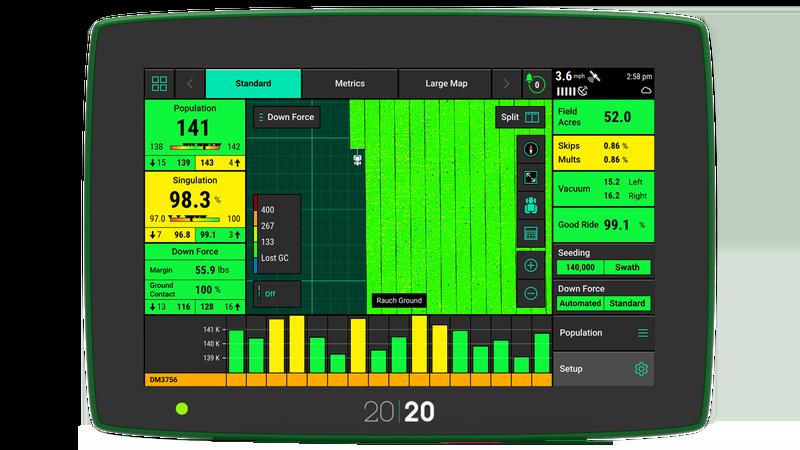
Task: Open Population hamburger menu icon
Action: 643,333
